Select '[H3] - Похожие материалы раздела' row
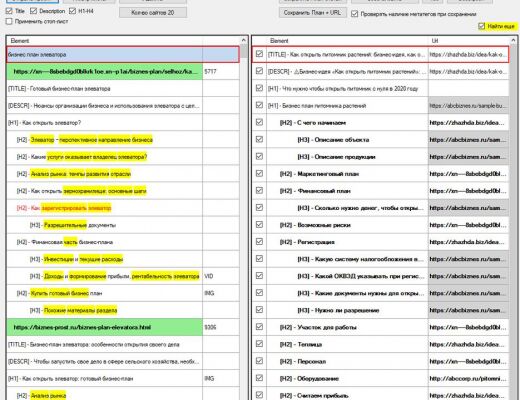 pyautogui.click(x=123, y=310)
